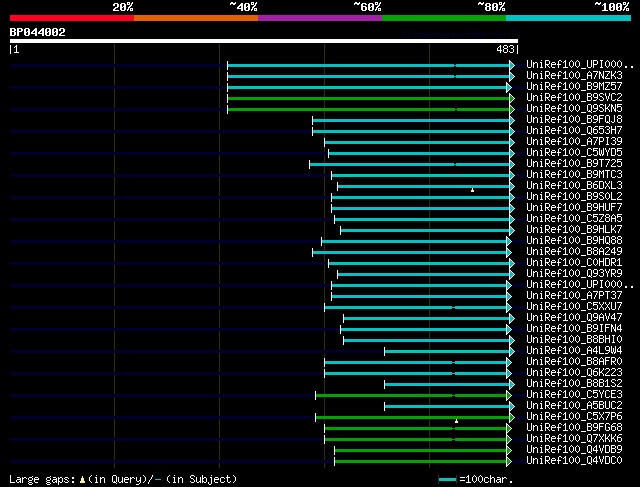Click the red 20% identity color segment

(72, 18)
